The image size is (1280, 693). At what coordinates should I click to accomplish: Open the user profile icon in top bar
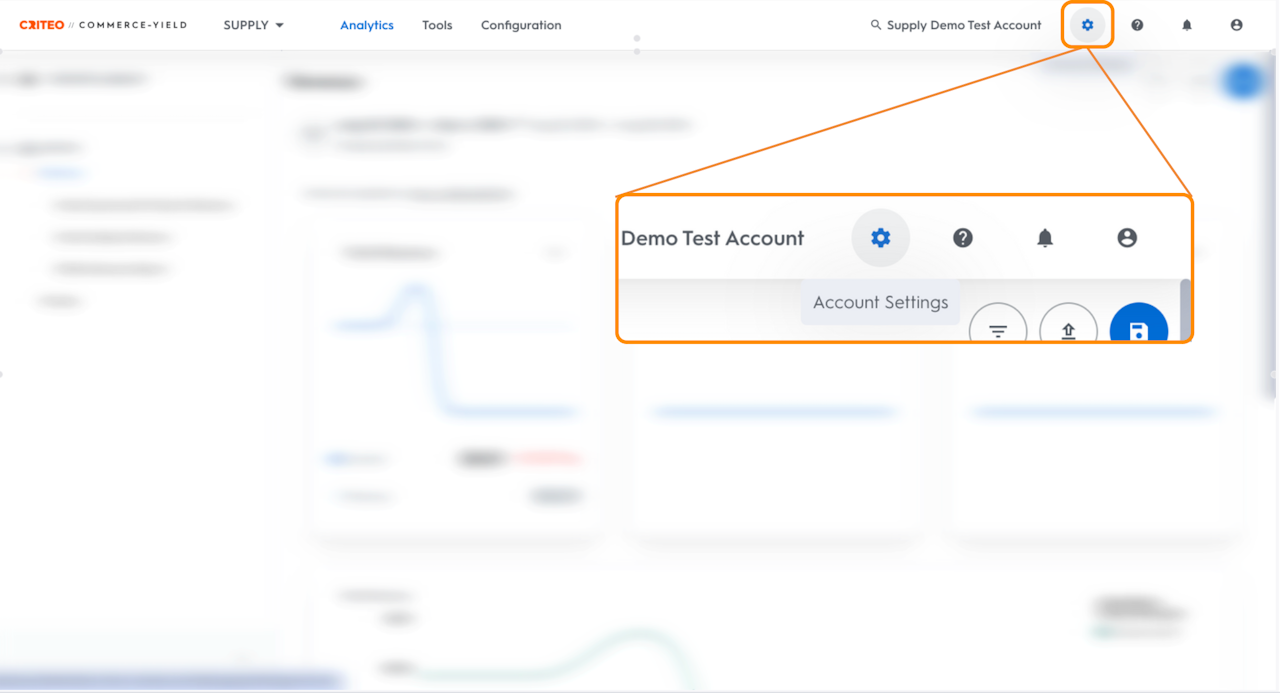click(x=1237, y=25)
